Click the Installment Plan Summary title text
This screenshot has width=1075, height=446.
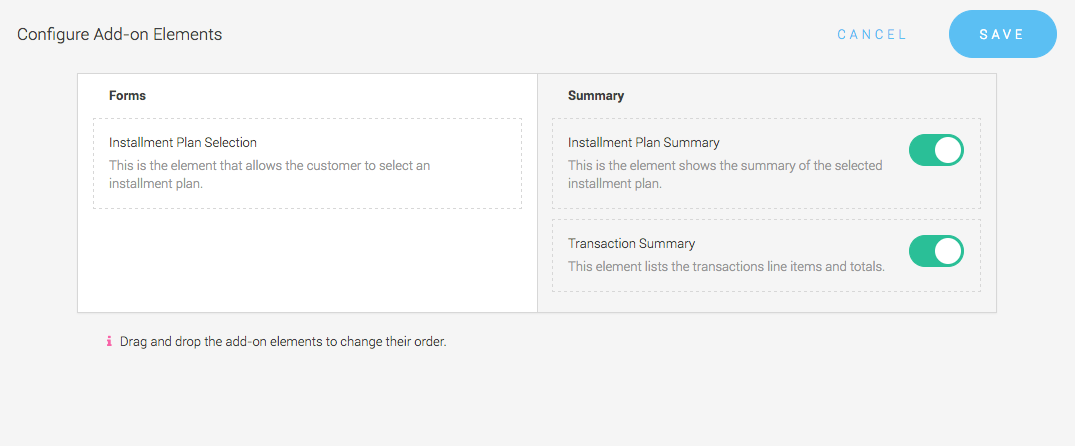(643, 143)
